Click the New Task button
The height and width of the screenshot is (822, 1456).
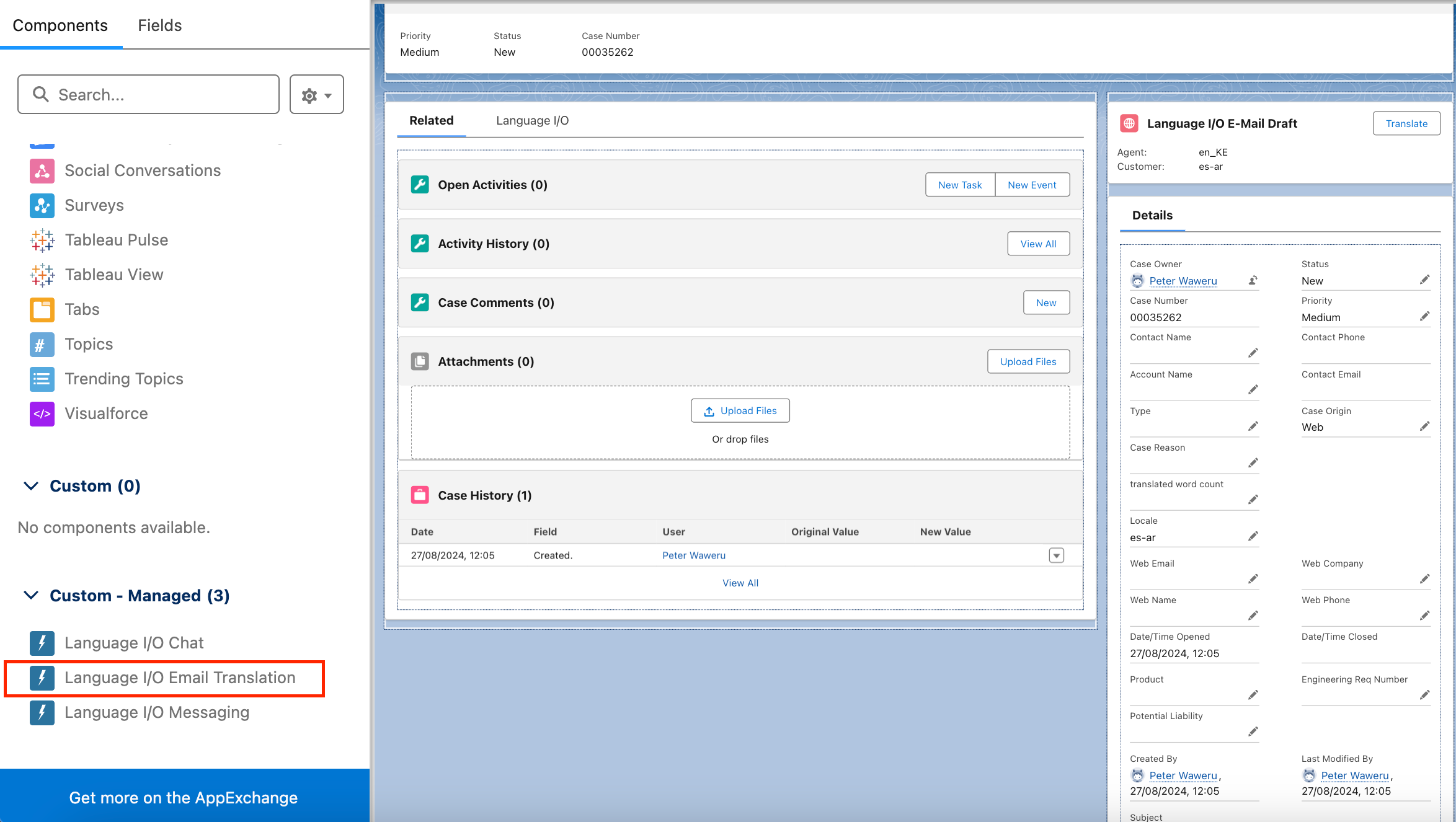point(960,185)
